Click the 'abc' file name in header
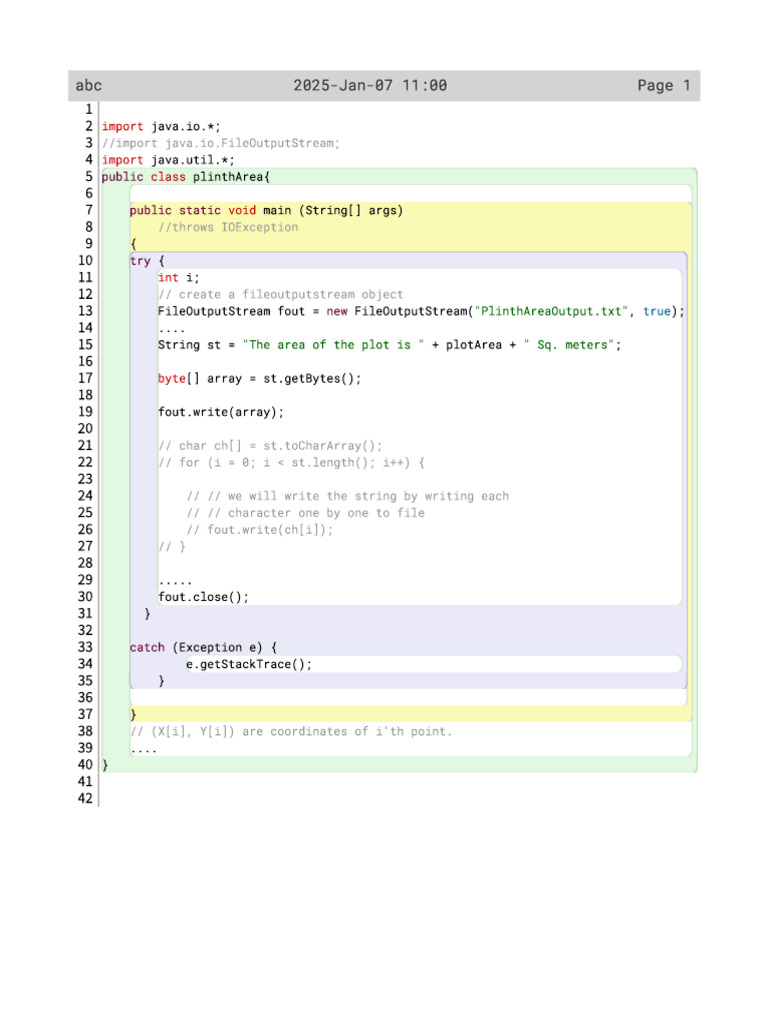 89,86
